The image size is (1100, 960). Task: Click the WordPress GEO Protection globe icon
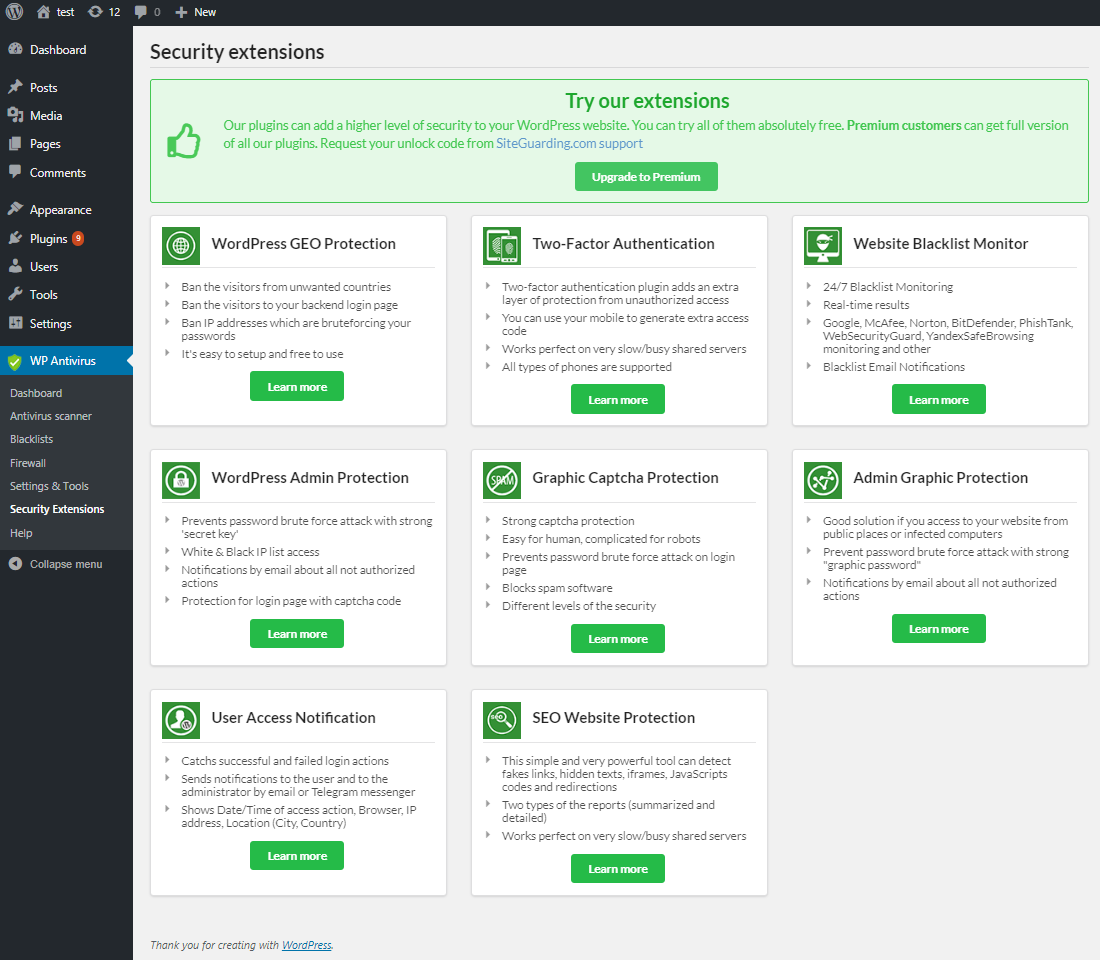(181, 245)
